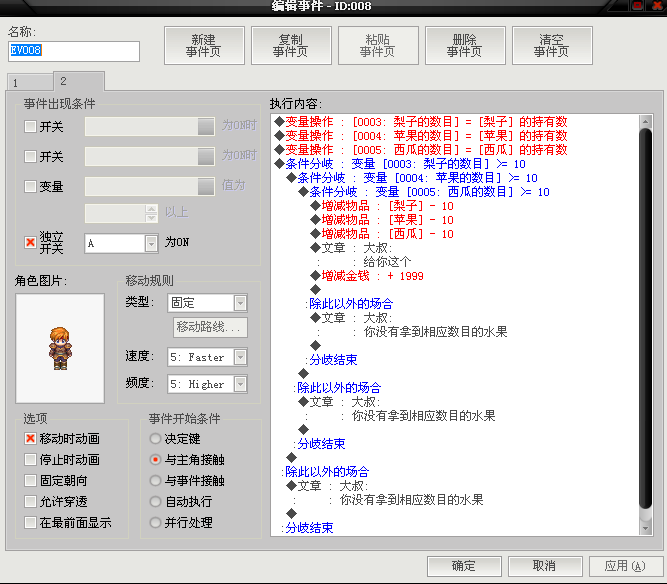Click the 复制事件页 button
The width and height of the screenshot is (667, 584).
(x=291, y=46)
